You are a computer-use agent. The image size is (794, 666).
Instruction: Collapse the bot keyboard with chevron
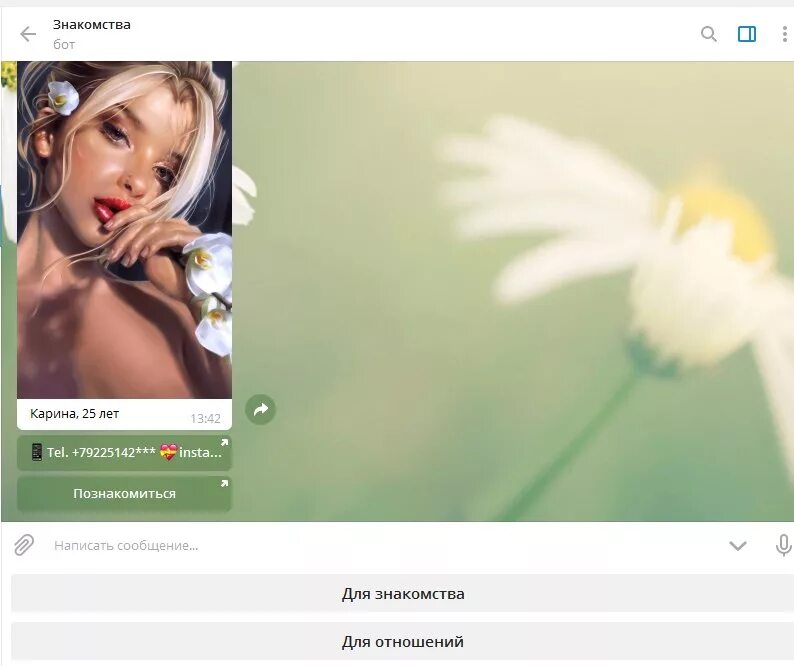pyautogui.click(x=738, y=546)
